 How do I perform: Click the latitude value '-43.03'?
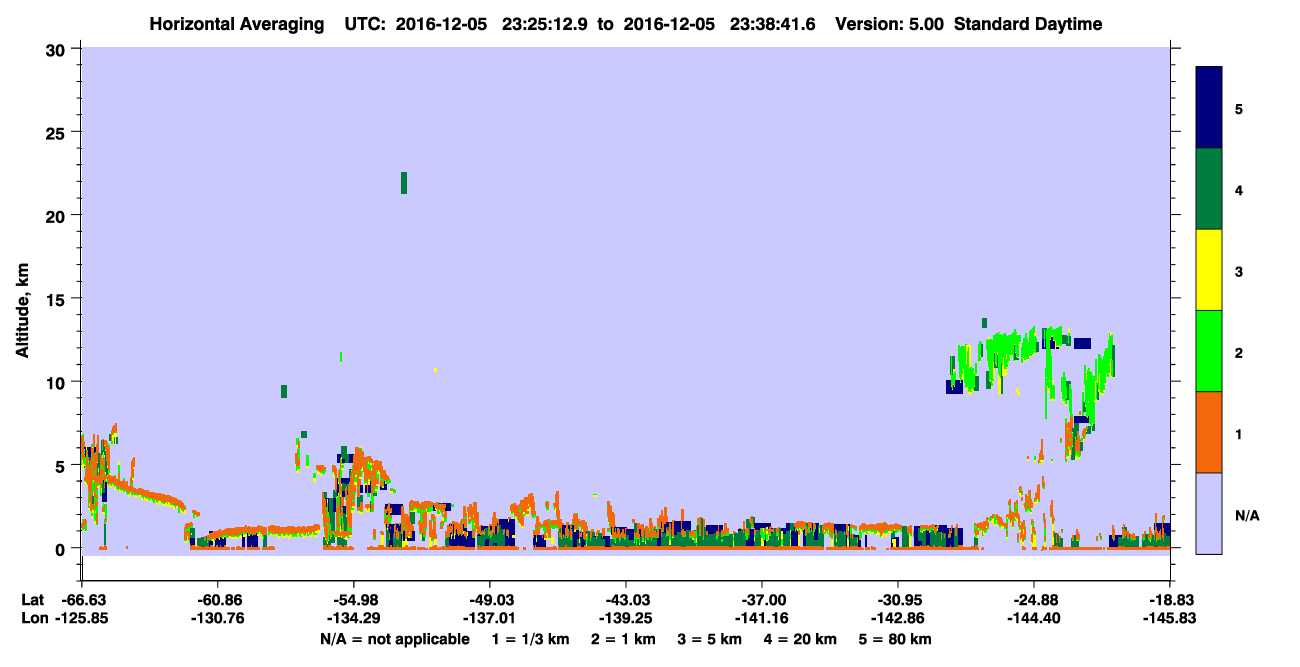625,600
